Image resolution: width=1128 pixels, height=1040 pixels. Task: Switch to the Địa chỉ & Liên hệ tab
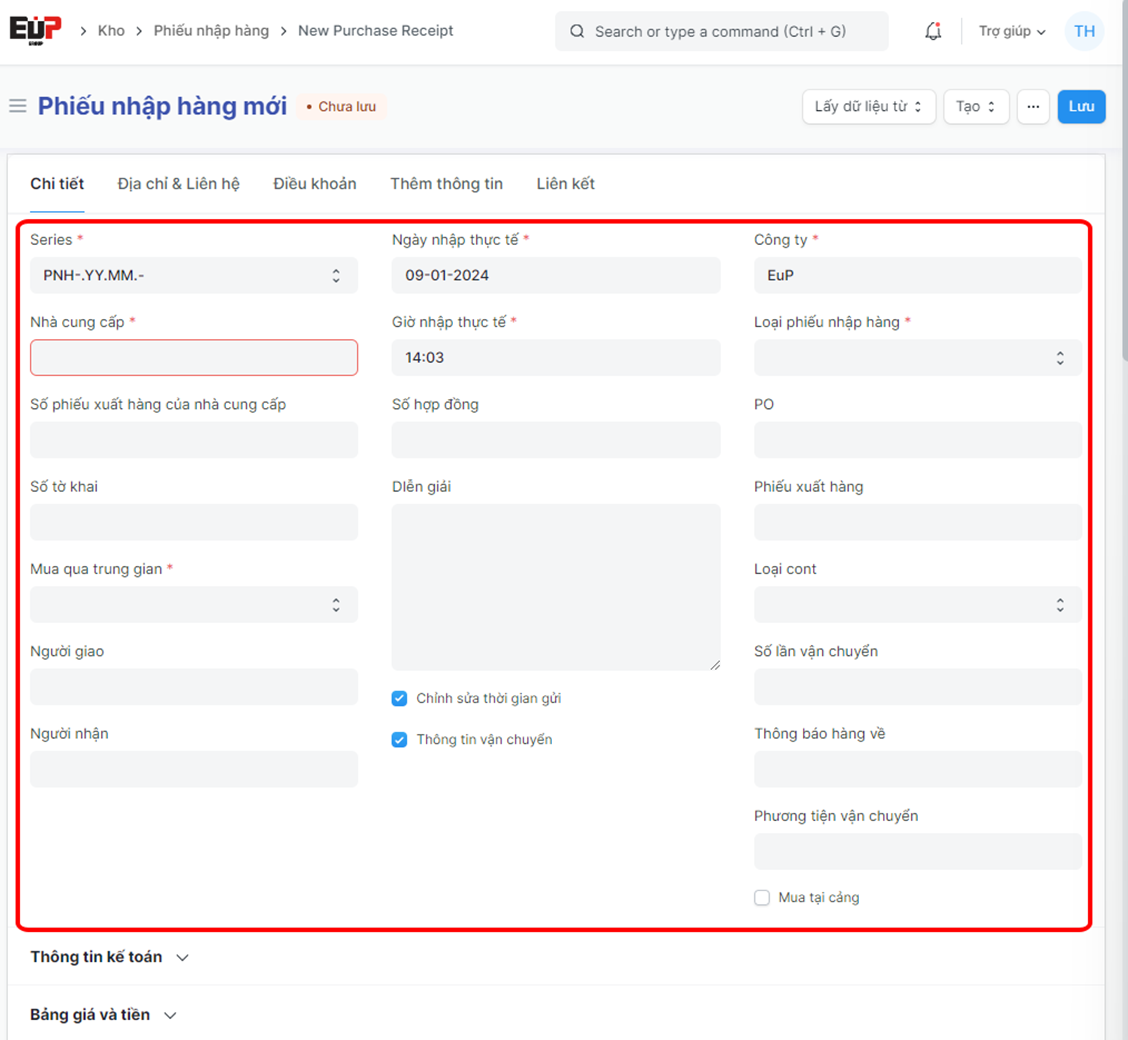pyautogui.click(x=178, y=184)
